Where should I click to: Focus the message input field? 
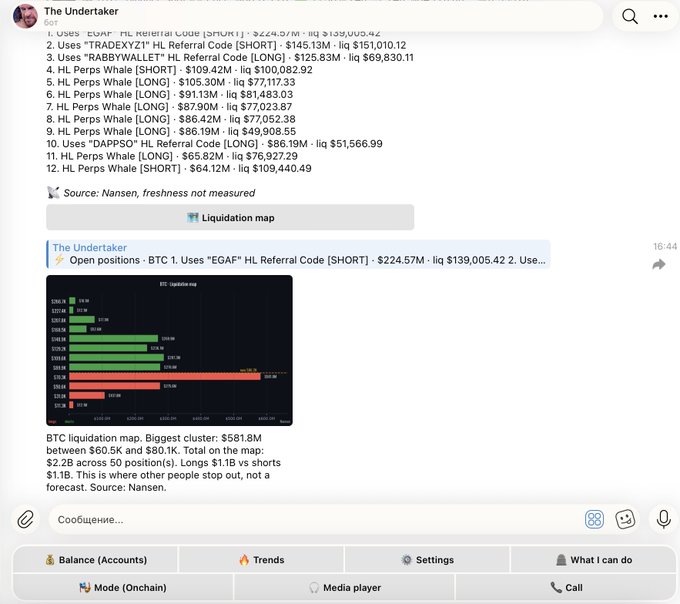pos(317,519)
